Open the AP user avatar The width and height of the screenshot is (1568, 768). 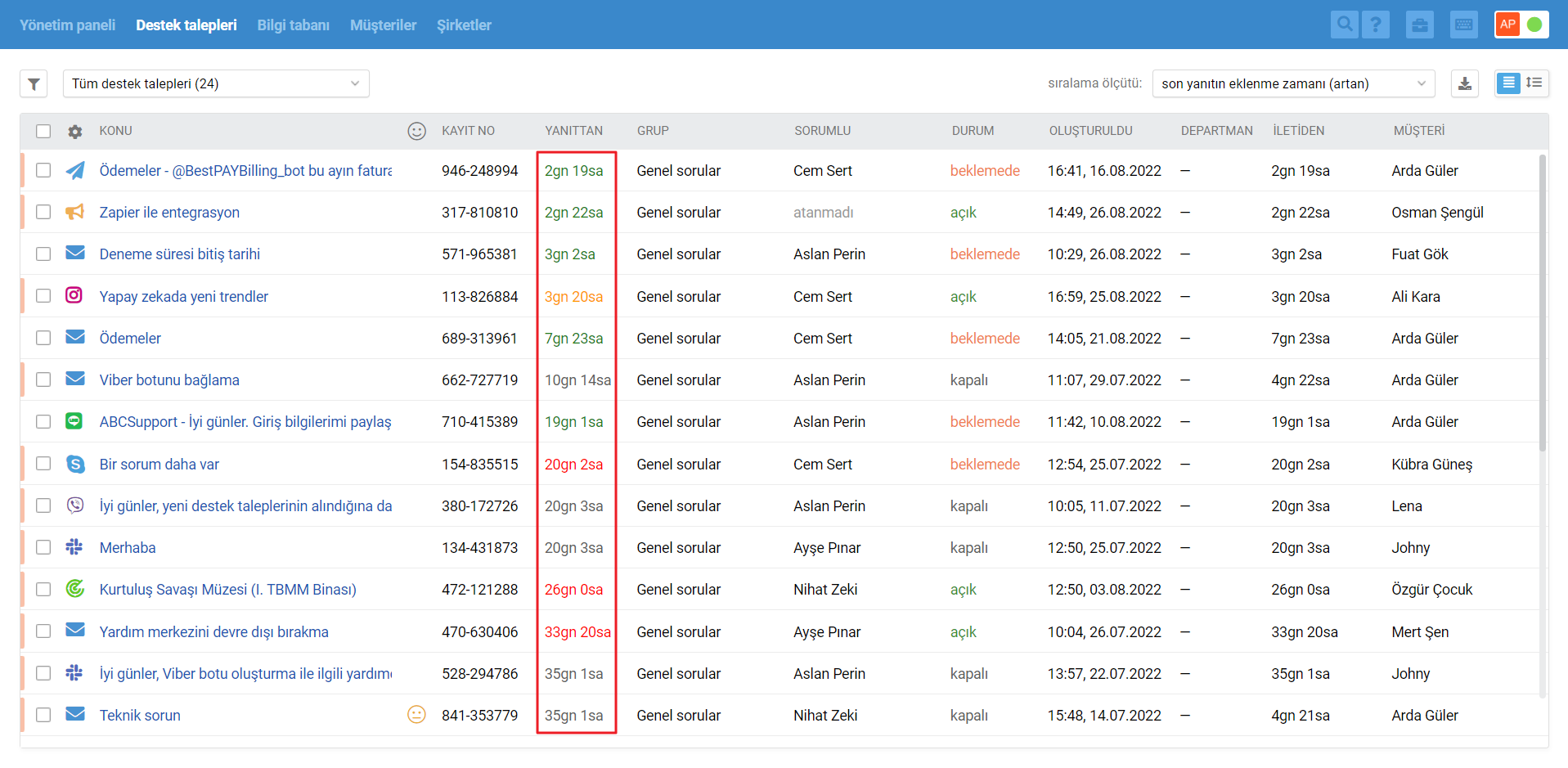pyautogui.click(x=1507, y=25)
